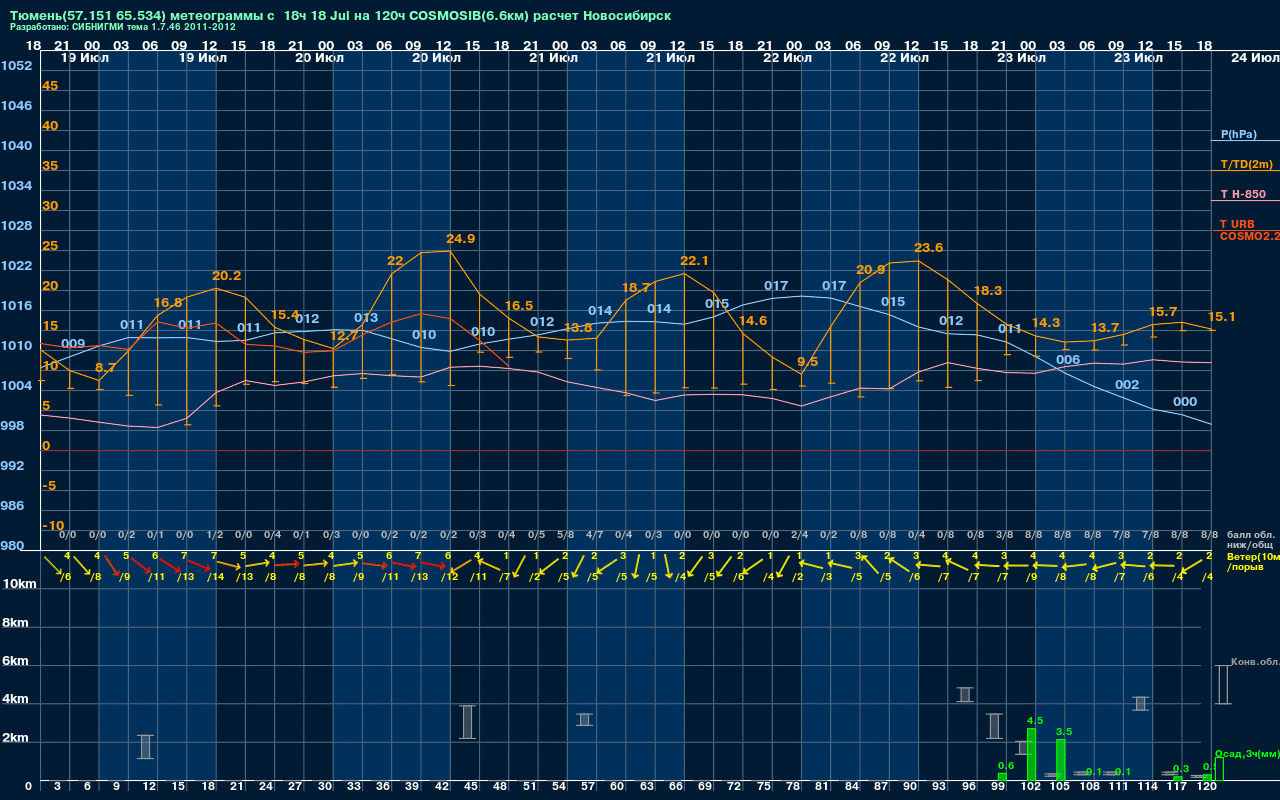This screenshot has width=1280, height=800.
Task: Click the COSMO2.2 legend text
Action: click(1249, 236)
